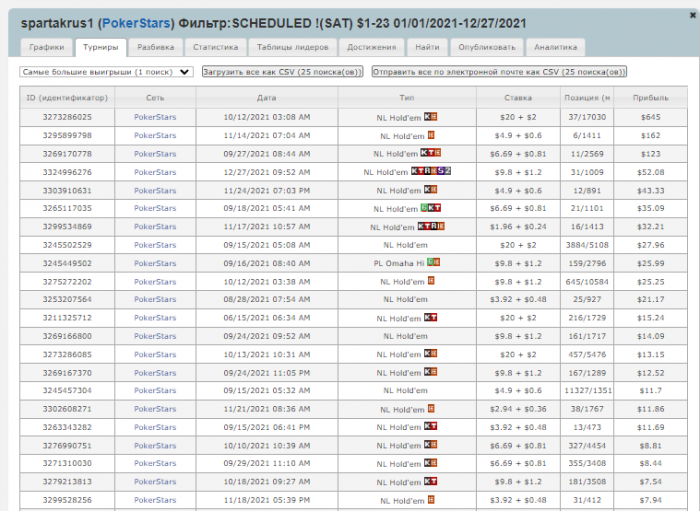Image resolution: width=700 pixels, height=511 pixels.
Task: Expand the Самые большие выигрыши dropdown
Action: tap(106, 72)
